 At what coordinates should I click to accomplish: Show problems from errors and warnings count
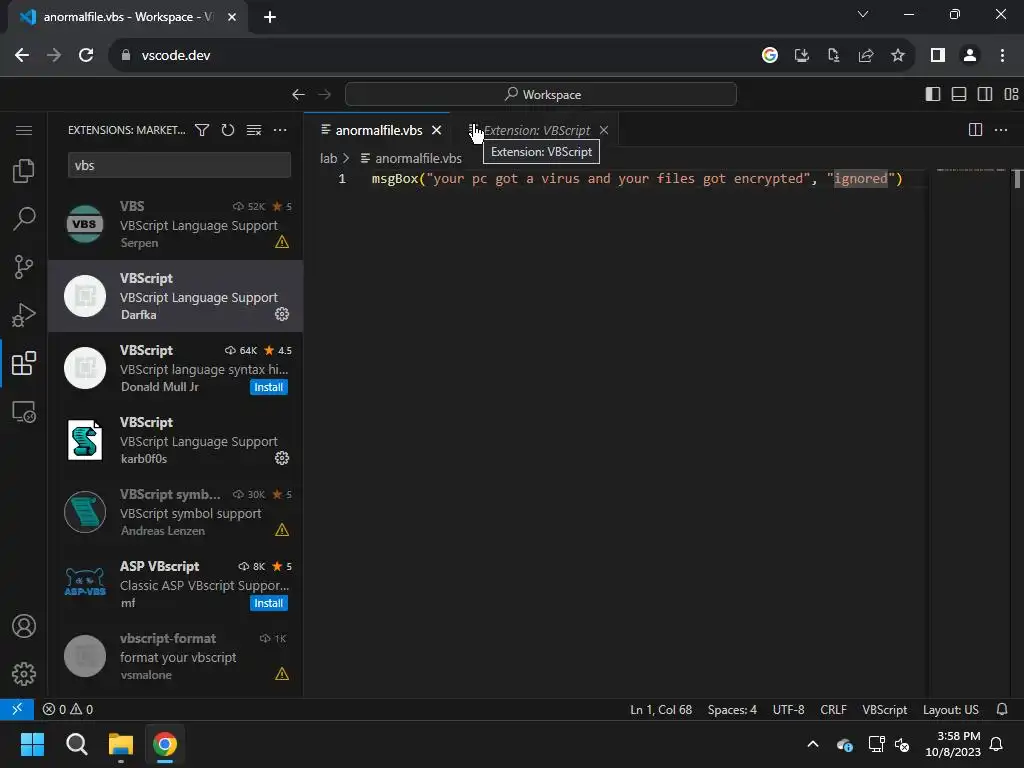pyautogui.click(x=68, y=709)
